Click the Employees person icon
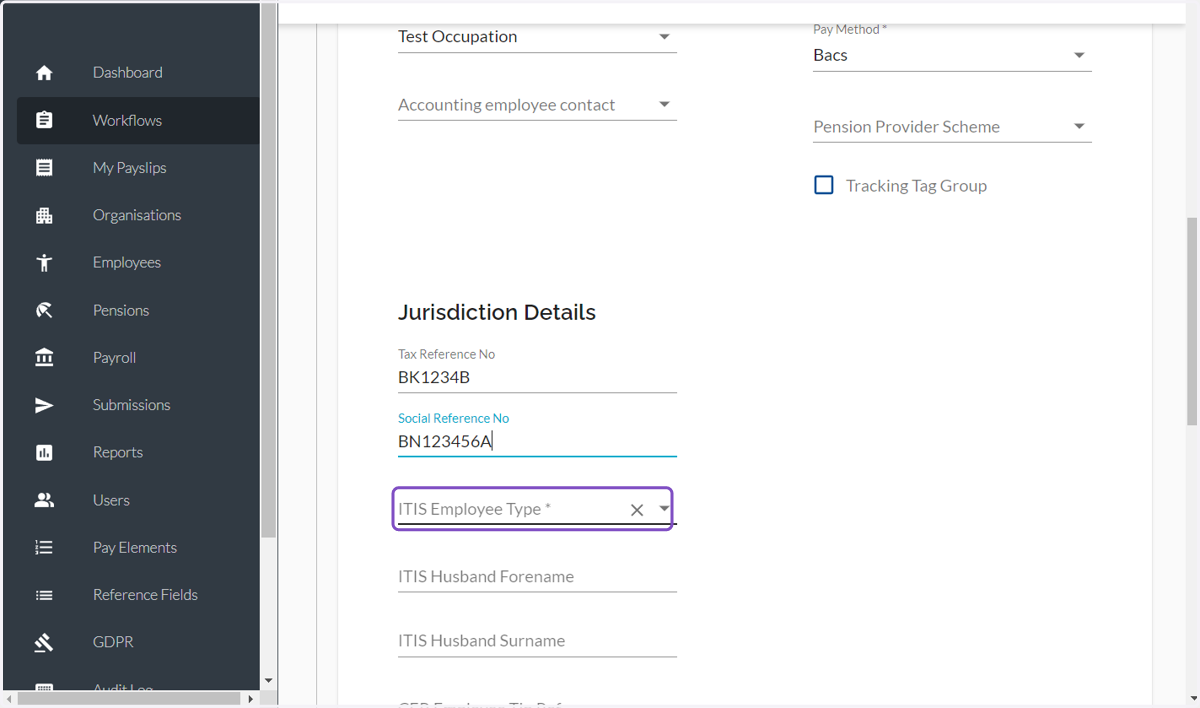The image size is (1200, 708). [44, 263]
